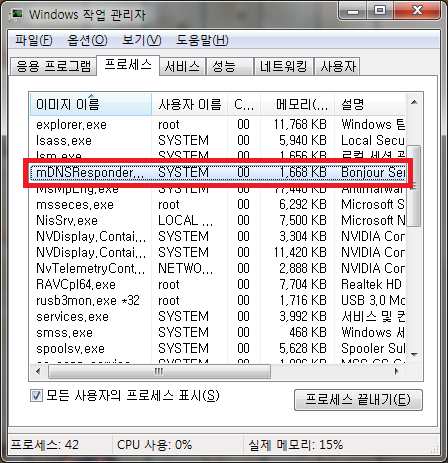
Task: Click CPU 사용: 0% in status bar
Action: point(154,445)
